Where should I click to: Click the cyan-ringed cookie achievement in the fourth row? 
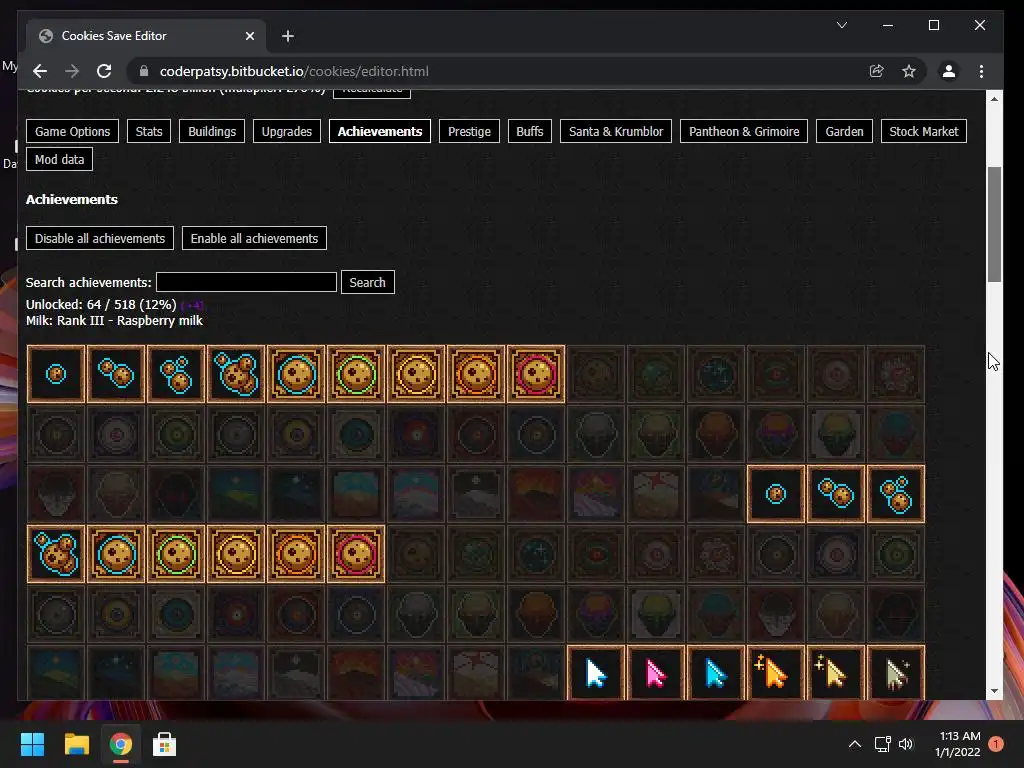click(116, 554)
